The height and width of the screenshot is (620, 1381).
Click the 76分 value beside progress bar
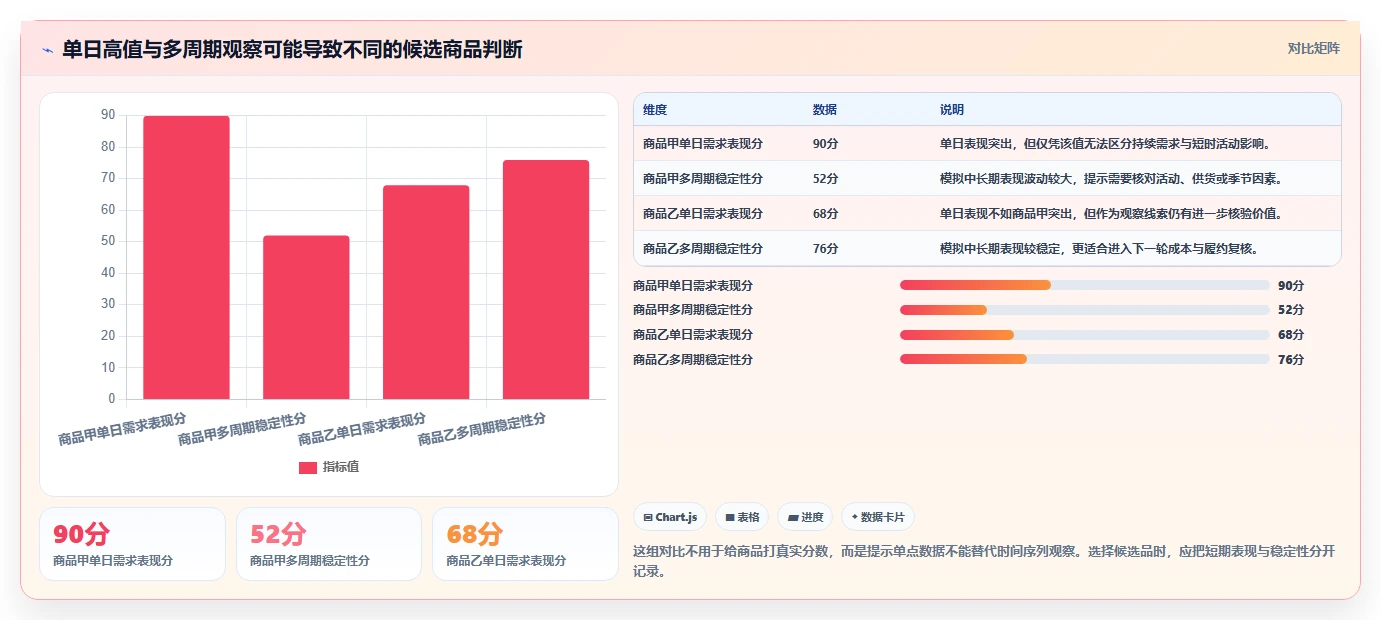click(1291, 359)
